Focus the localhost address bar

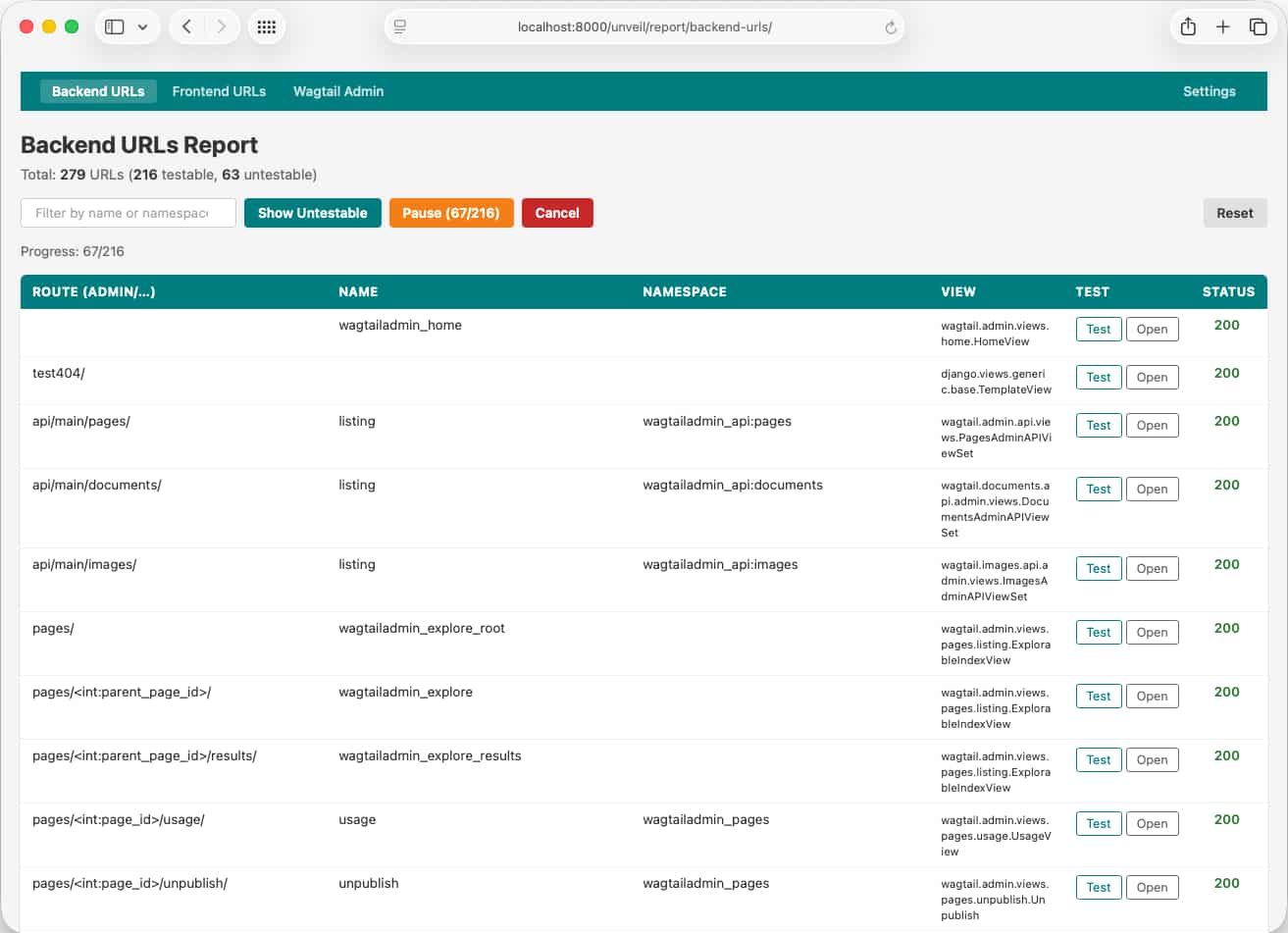644,27
